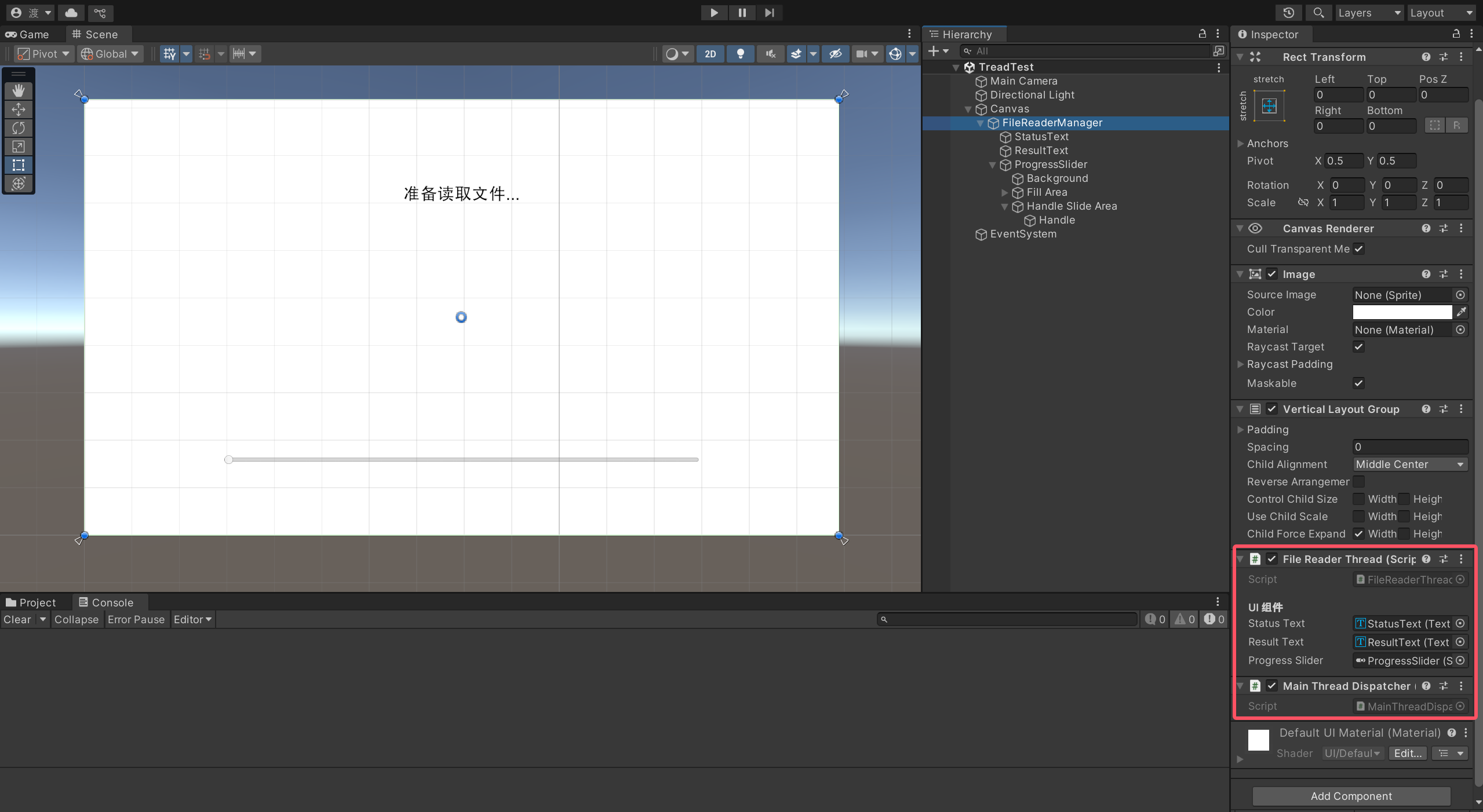Click the Console Clear button
Viewport: 1483px width, 812px height.
(17, 619)
